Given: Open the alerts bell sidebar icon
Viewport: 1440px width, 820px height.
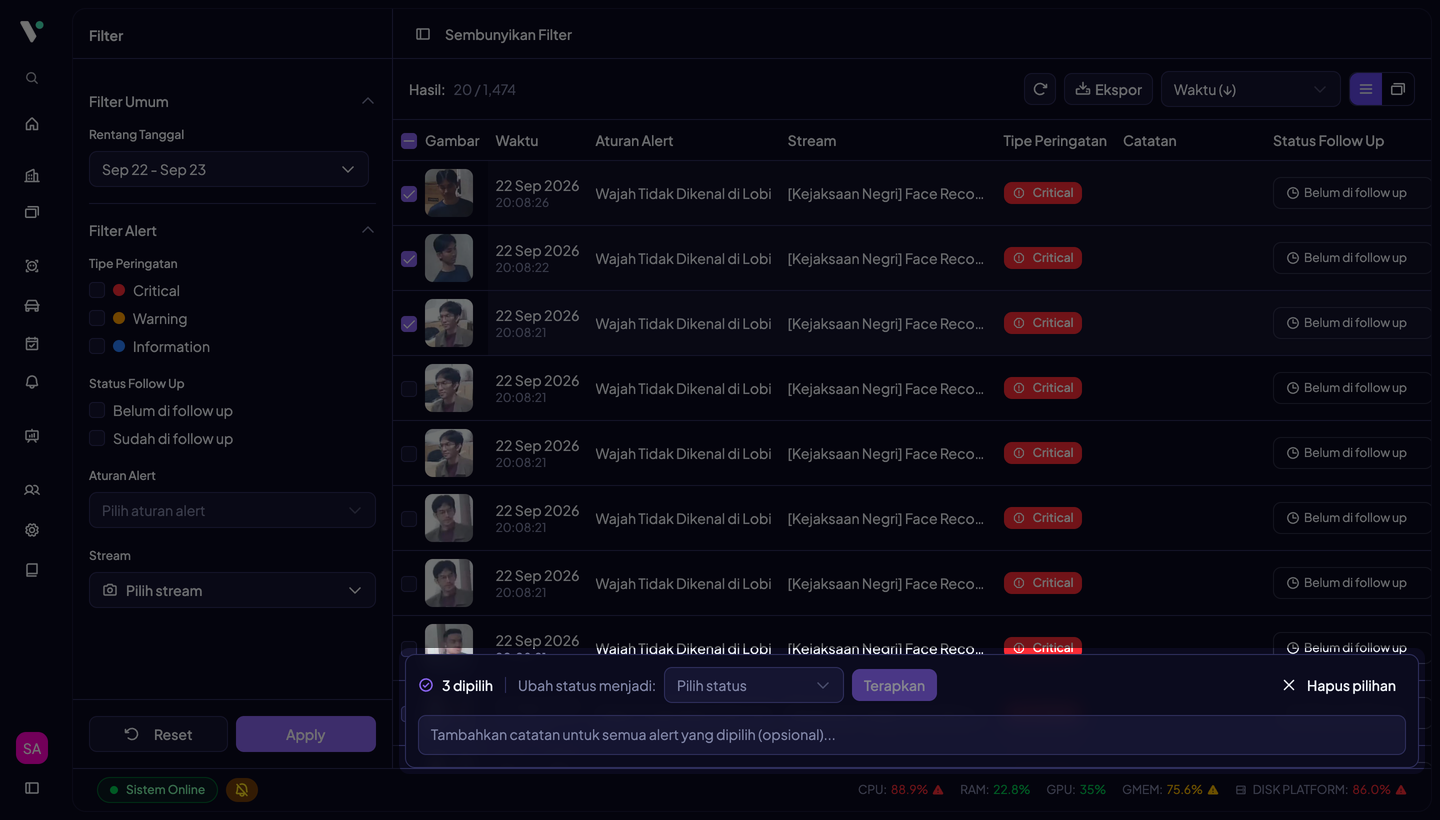Looking at the screenshot, I should pyautogui.click(x=32, y=382).
